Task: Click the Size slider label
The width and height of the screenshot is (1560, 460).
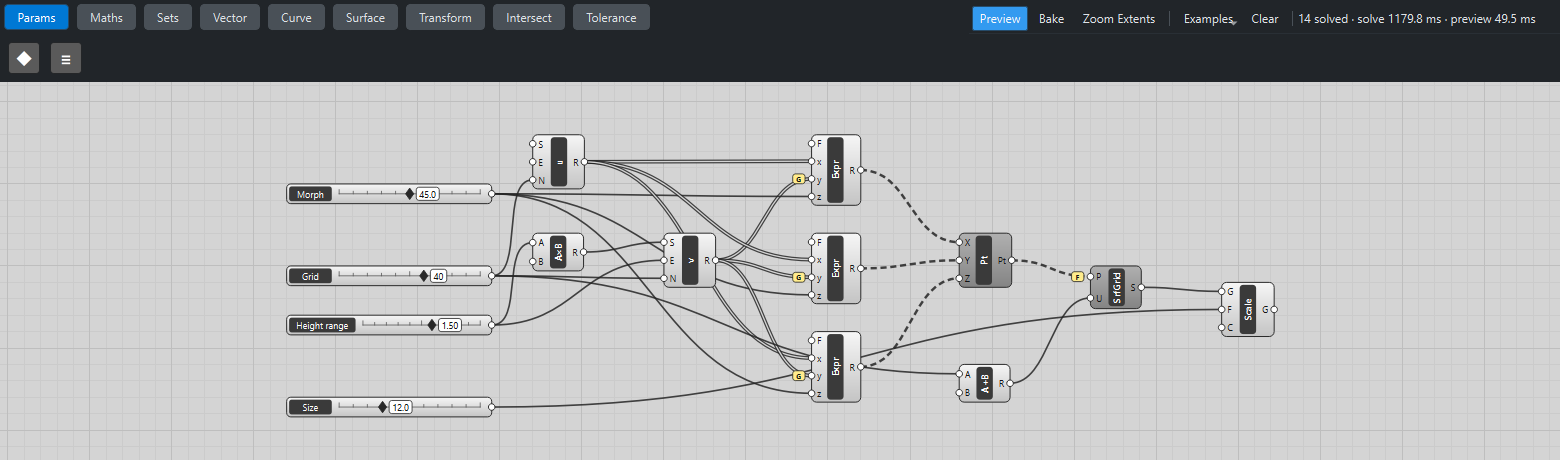Action: click(x=311, y=407)
